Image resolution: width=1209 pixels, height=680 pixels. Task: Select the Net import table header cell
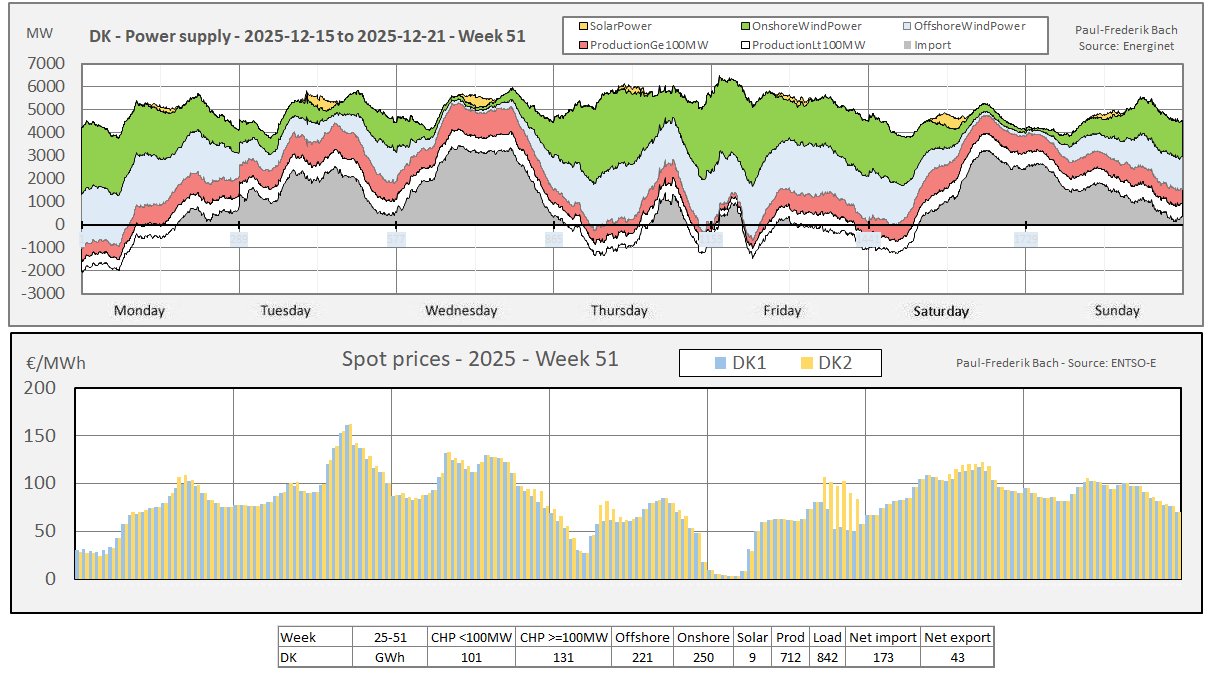(883, 637)
